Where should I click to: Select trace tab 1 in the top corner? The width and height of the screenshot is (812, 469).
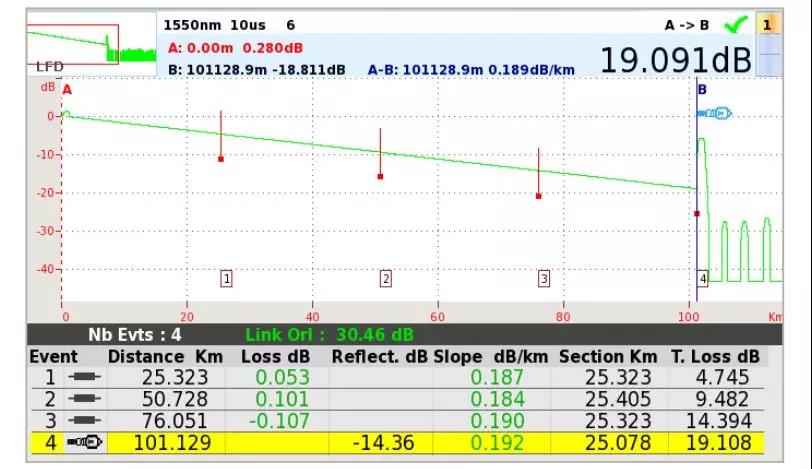pyautogui.click(x=767, y=24)
